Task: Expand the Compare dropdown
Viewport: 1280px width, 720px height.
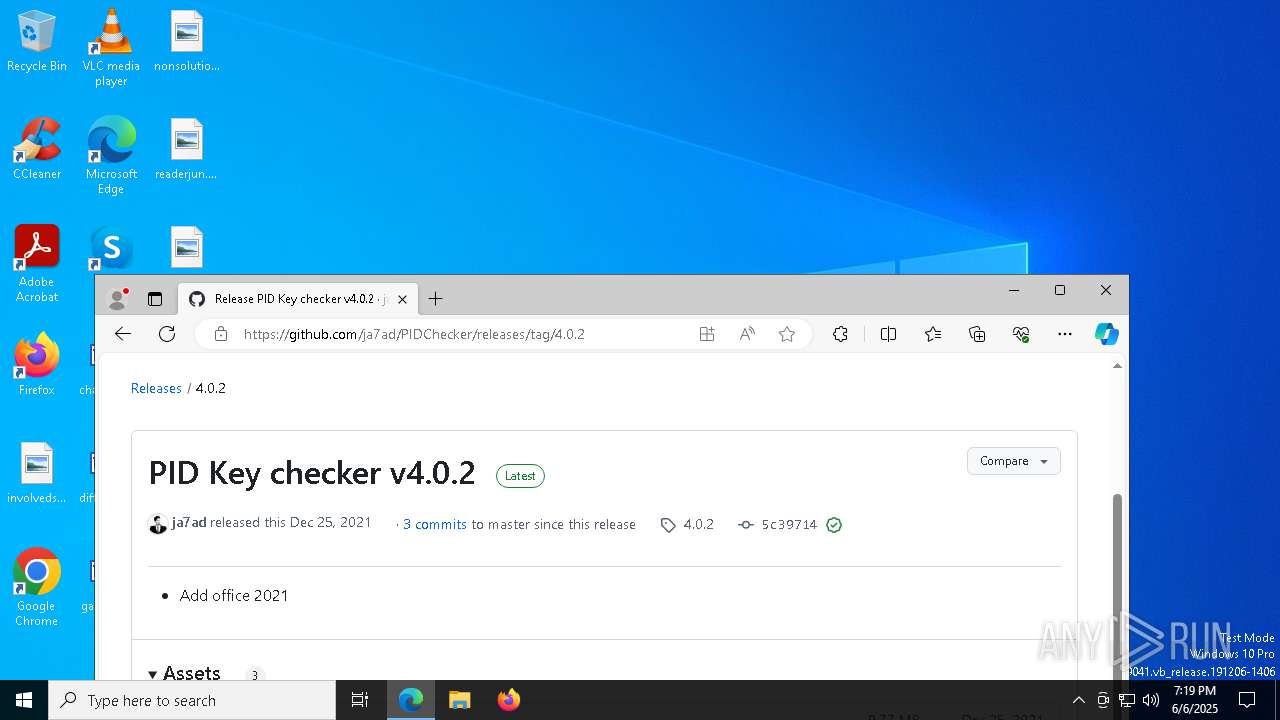Action: (1014, 461)
